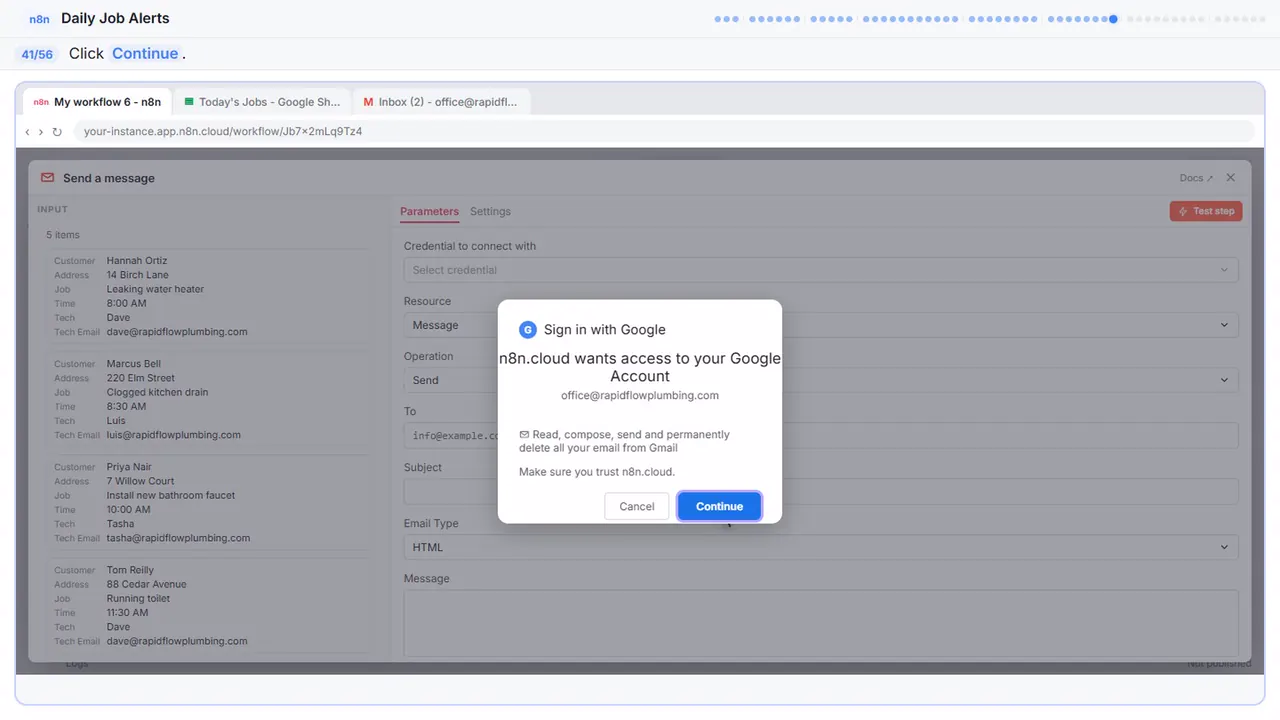Open the Select credential dropdown
Screen dimensions: 1280x720
(821, 270)
